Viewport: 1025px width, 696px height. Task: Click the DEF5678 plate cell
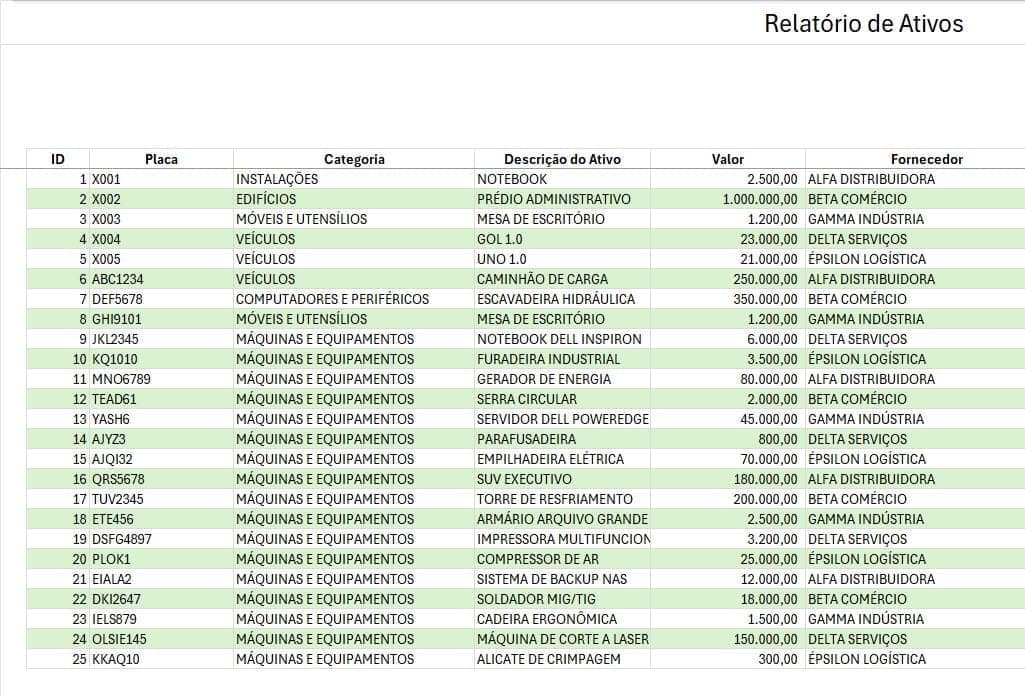click(x=161, y=299)
